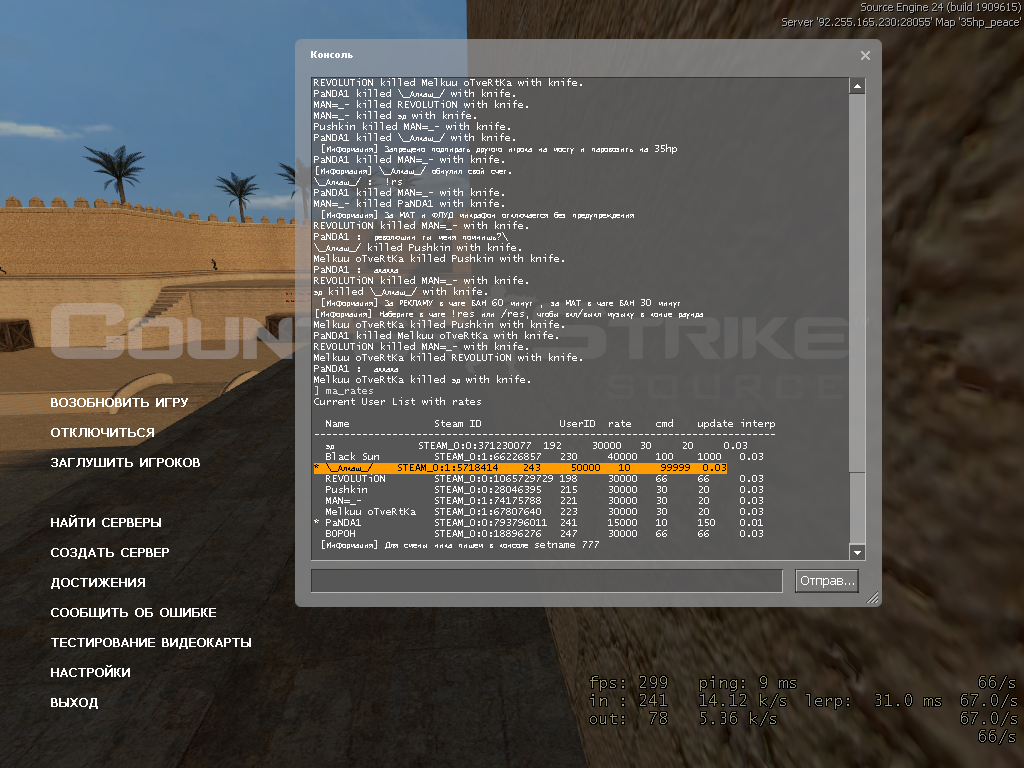This screenshot has width=1024, height=768.
Task: Select ОТКЛЮЧИТЬСЯ to disconnect from server
Action: [x=103, y=432]
